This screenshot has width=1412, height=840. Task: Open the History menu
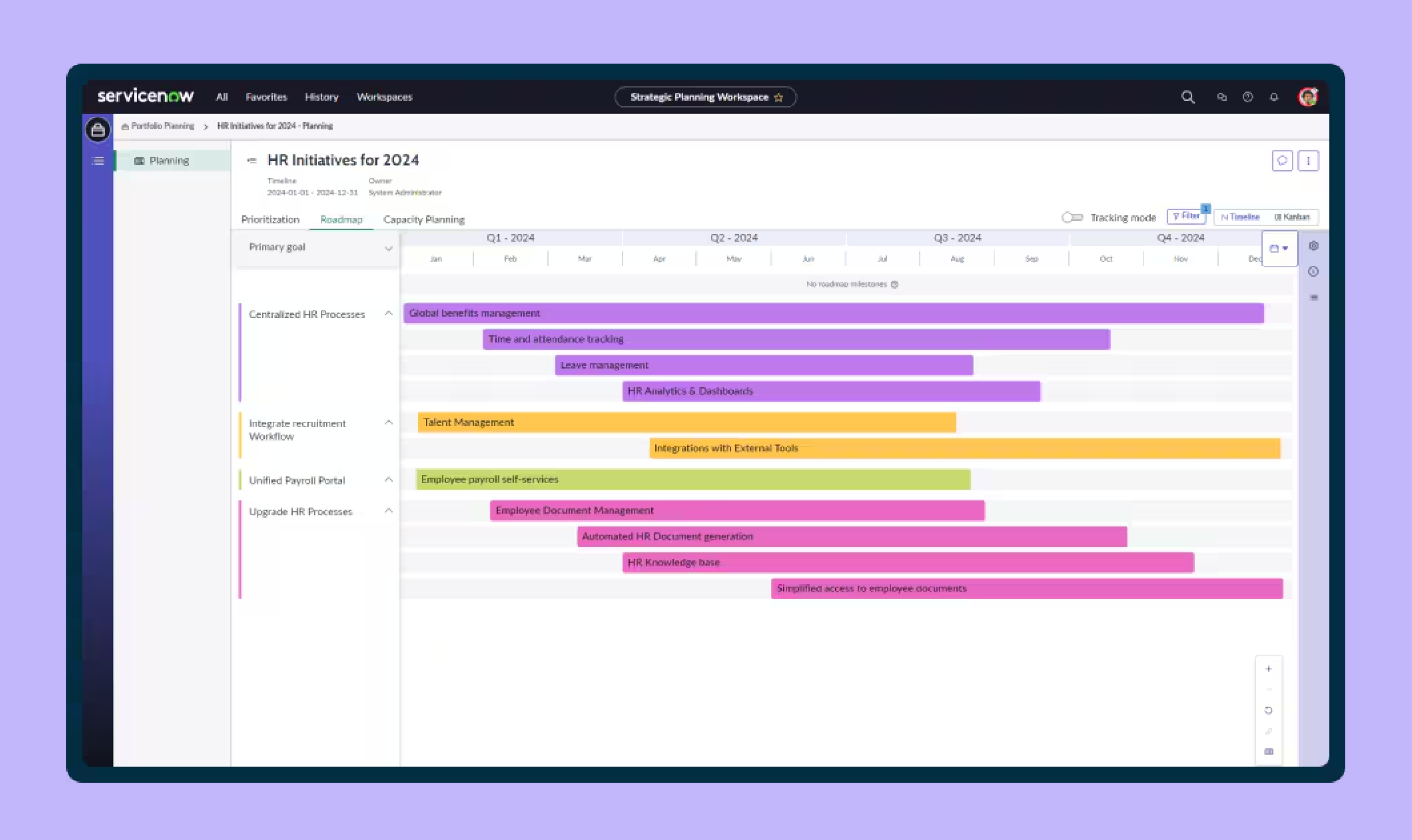(322, 97)
